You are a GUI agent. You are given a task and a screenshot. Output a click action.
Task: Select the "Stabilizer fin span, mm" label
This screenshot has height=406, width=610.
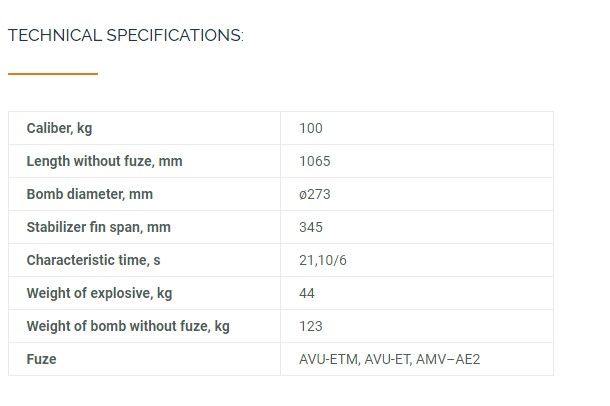tap(98, 227)
